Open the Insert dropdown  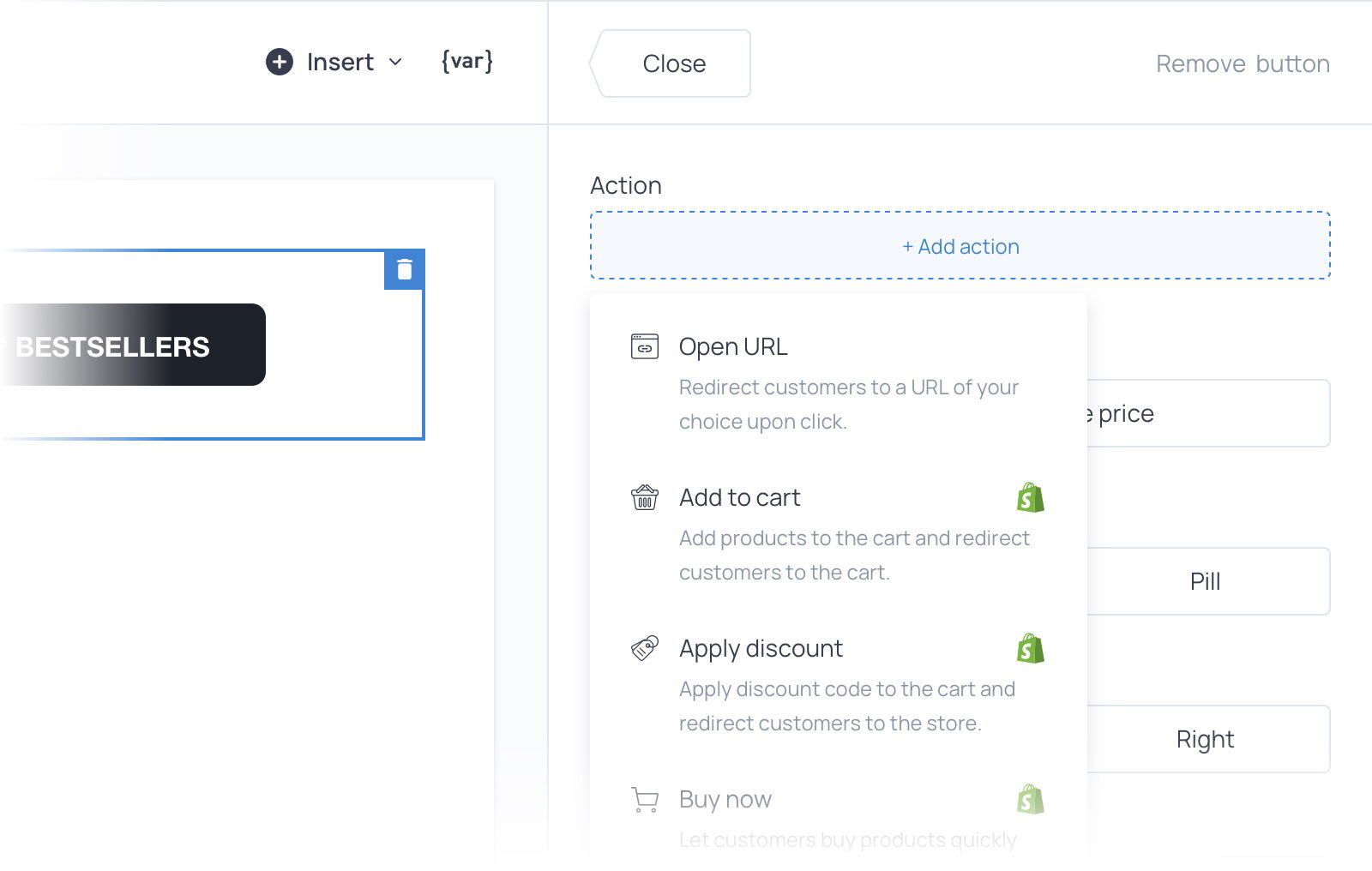coord(340,62)
